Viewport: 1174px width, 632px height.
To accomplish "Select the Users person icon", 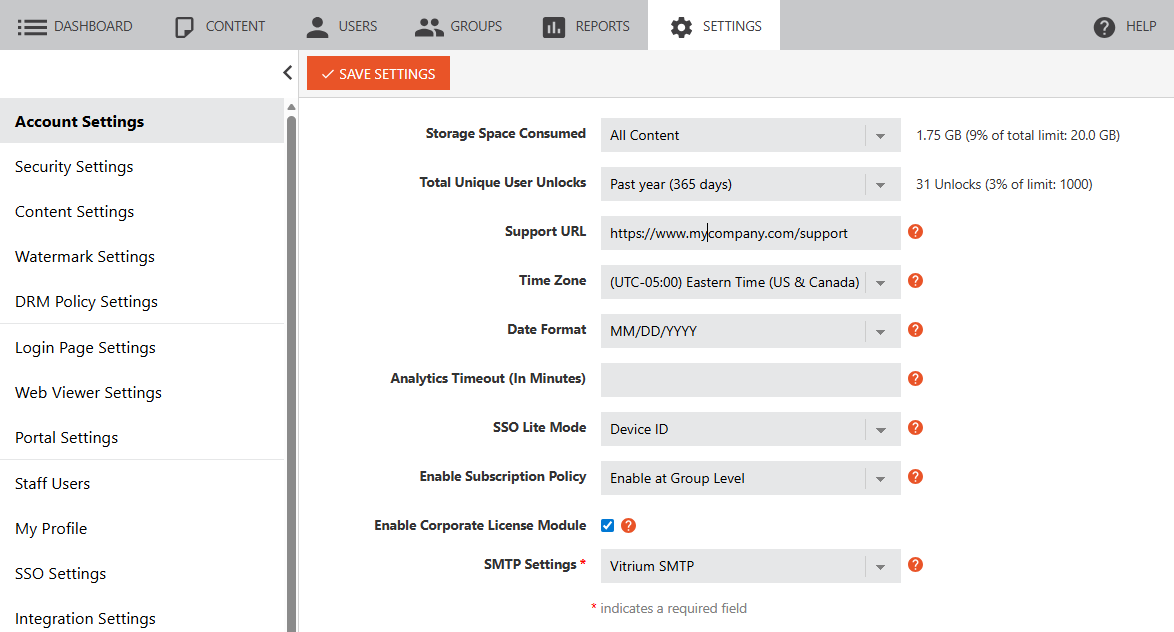I will pos(316,25).
